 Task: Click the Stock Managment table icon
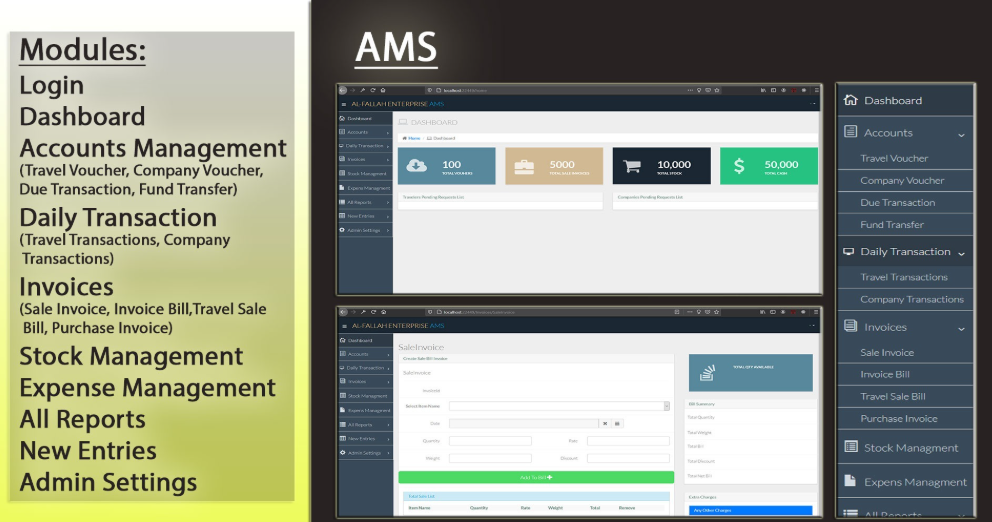[x=851, y=447]
